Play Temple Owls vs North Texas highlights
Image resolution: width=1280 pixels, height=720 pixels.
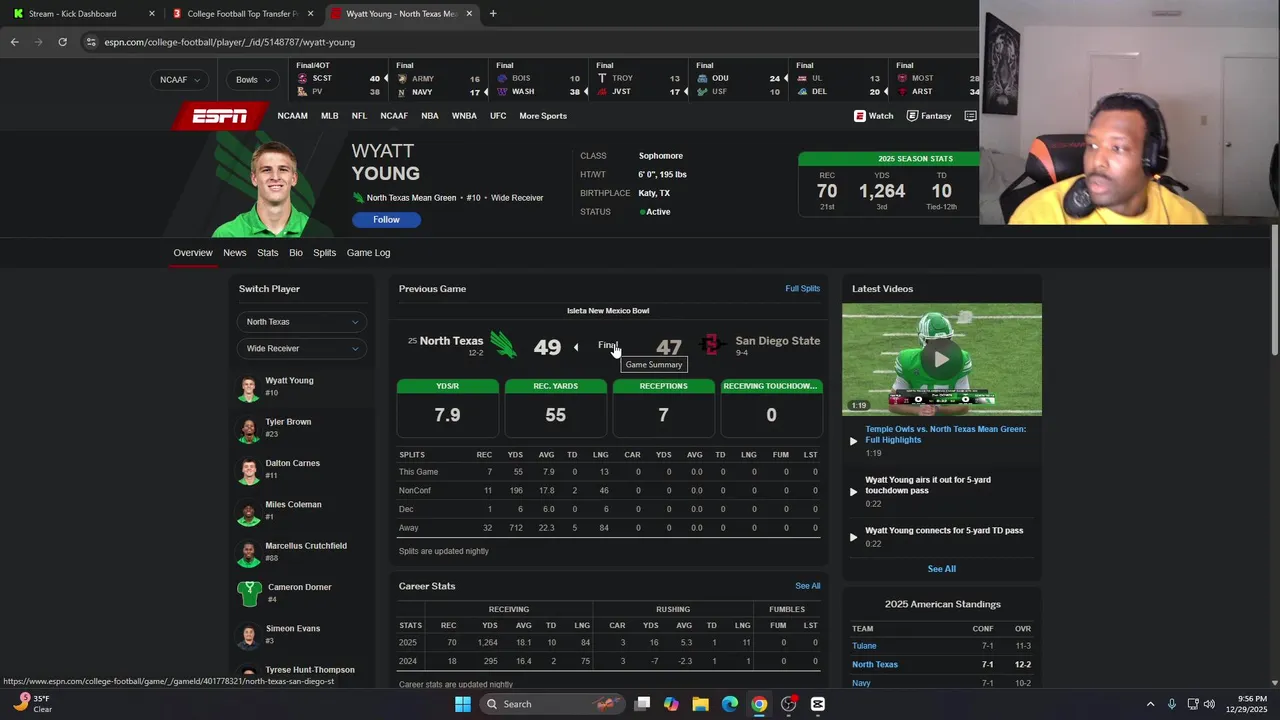[945, 434]
